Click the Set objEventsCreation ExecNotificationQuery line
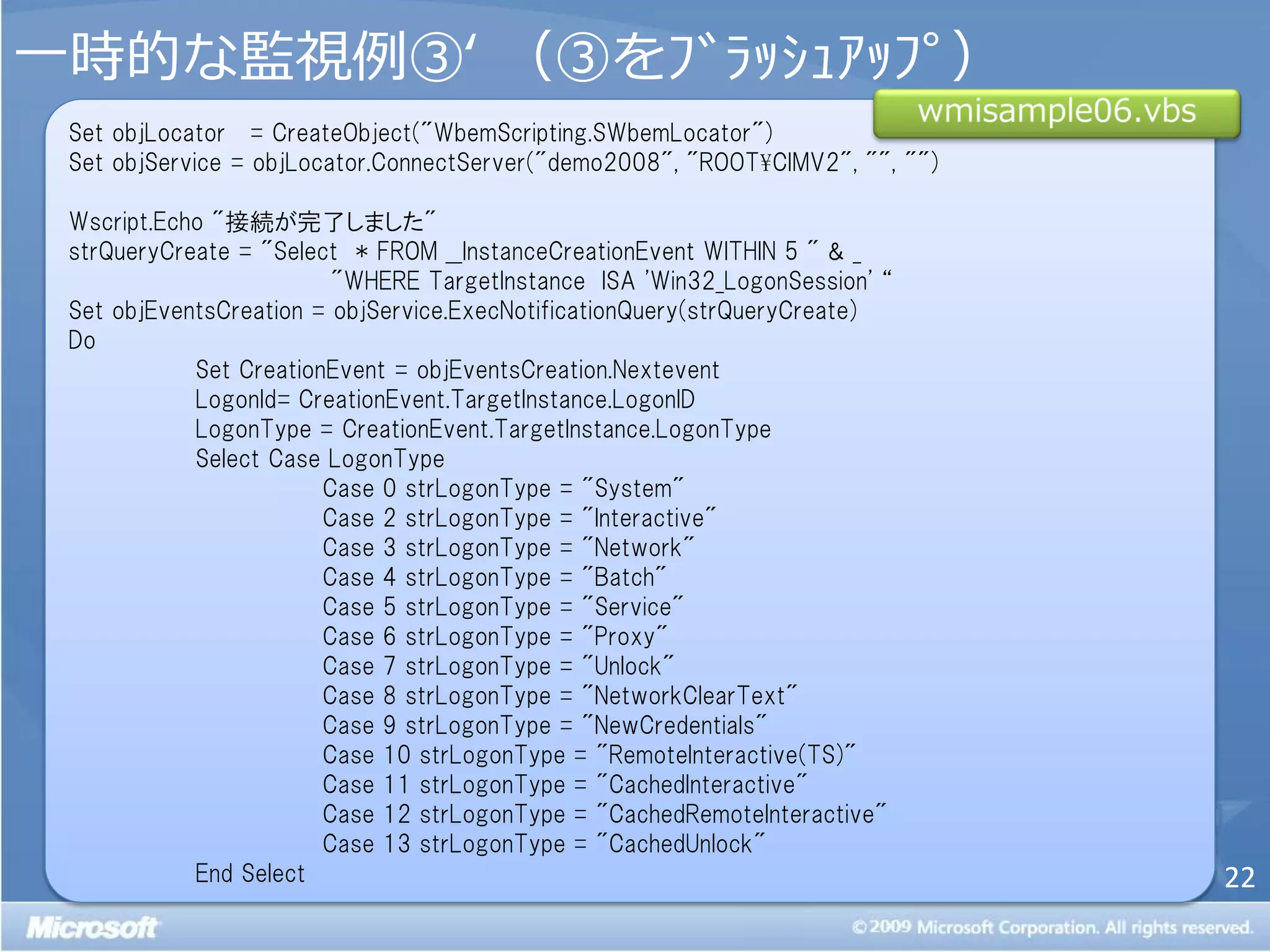 [x=463, y=311]
